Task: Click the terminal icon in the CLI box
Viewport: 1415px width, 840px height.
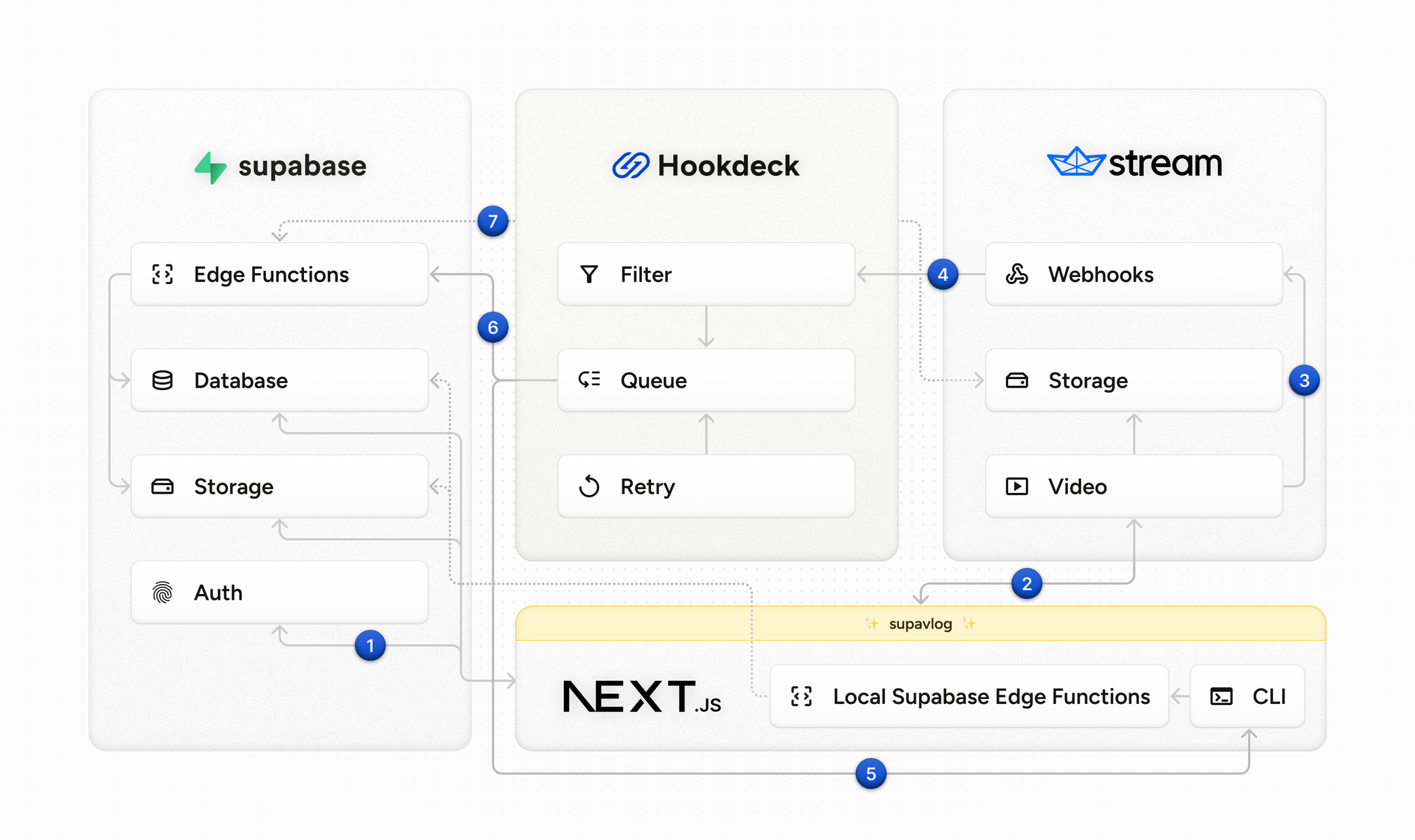Action: point(1221,697)
